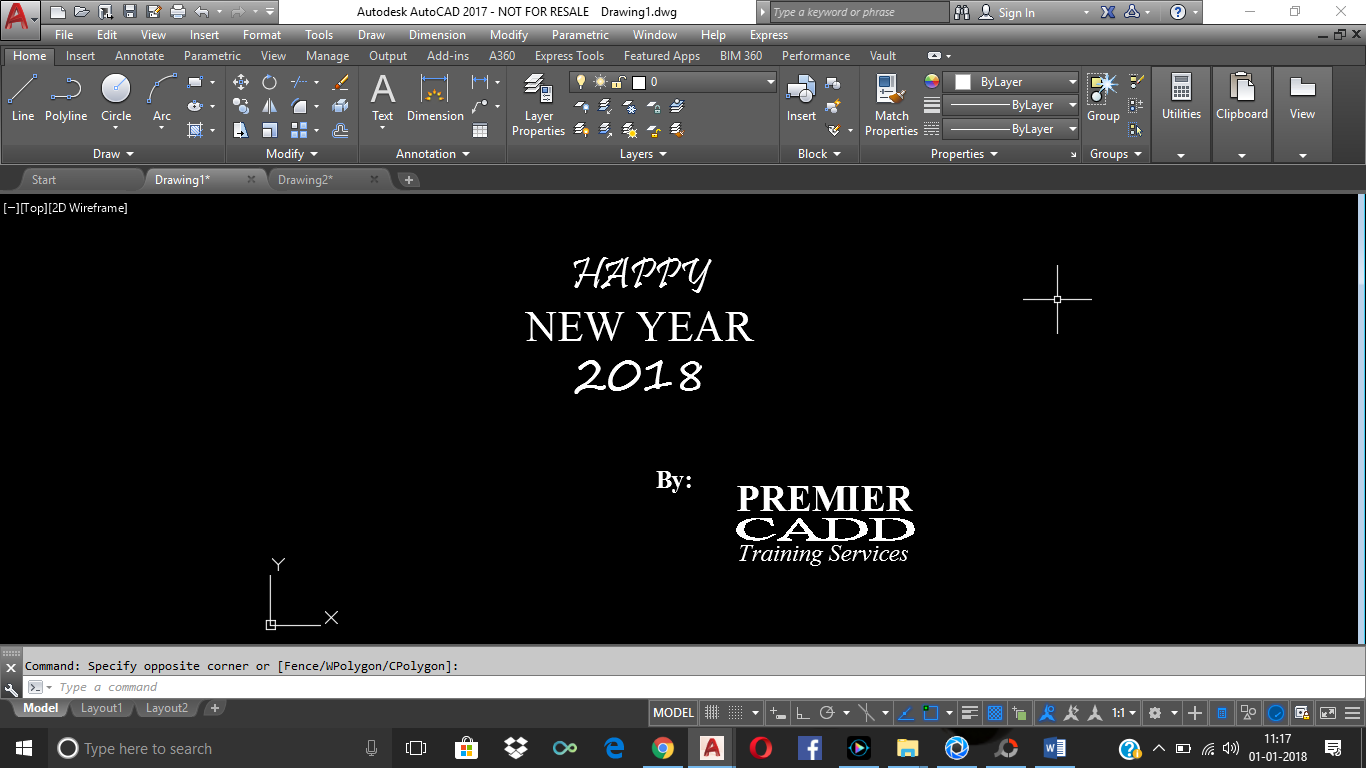Screen dimensions: 1366x768
Task: Switch to the Layout1 tab
Action: tap(101, 708)
